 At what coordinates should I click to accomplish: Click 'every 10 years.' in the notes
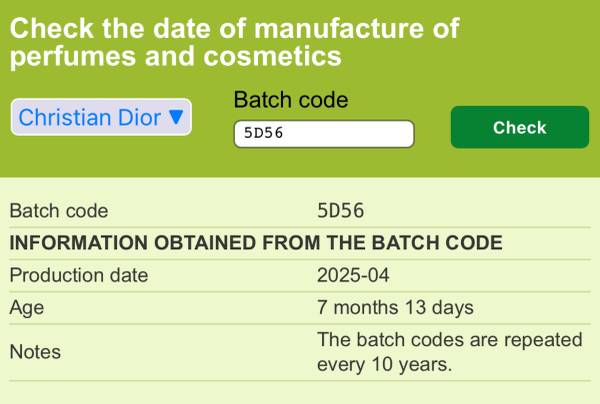coord(386,364)
